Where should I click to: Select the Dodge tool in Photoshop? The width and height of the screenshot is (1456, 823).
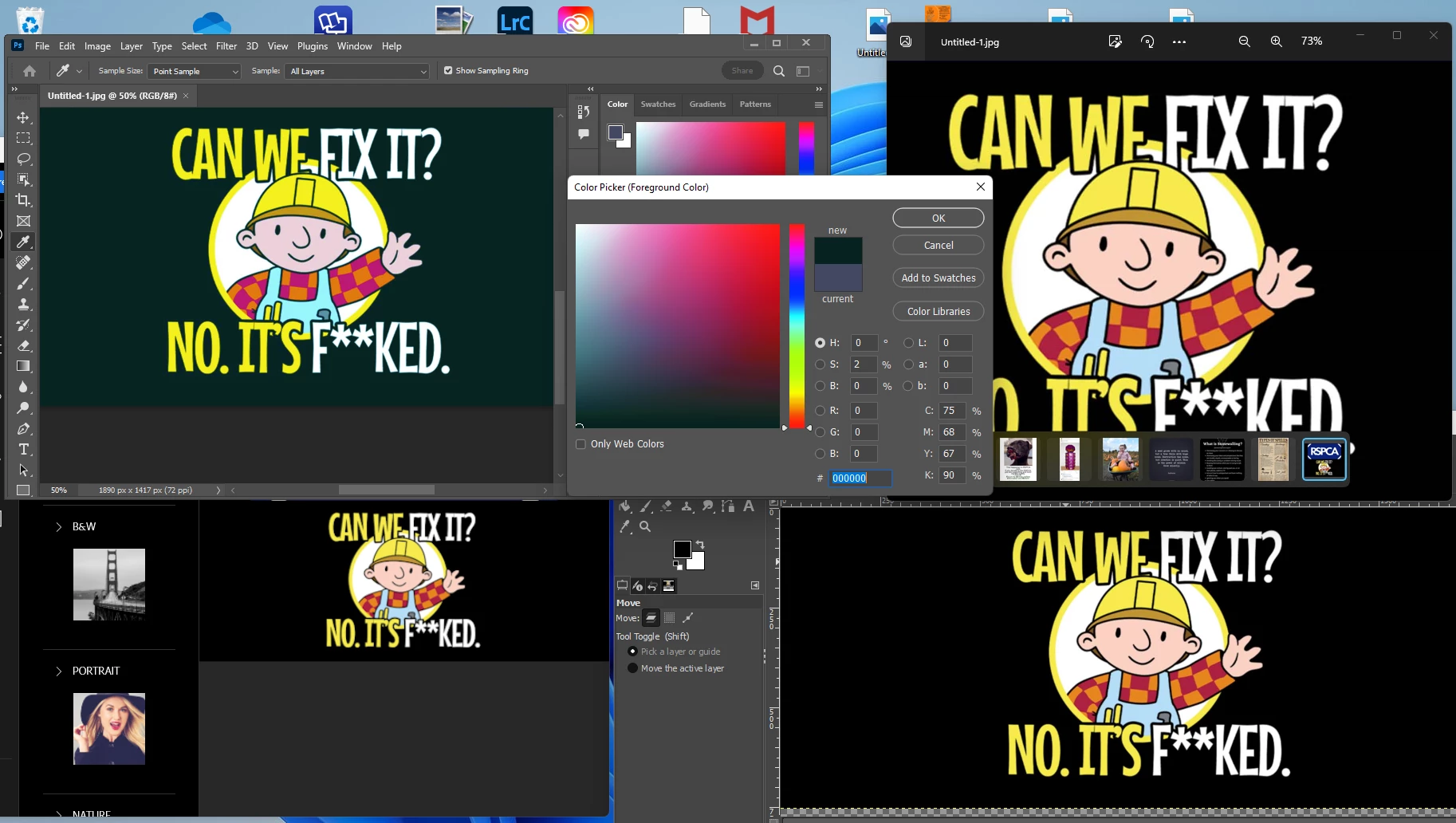click(23, 408)
